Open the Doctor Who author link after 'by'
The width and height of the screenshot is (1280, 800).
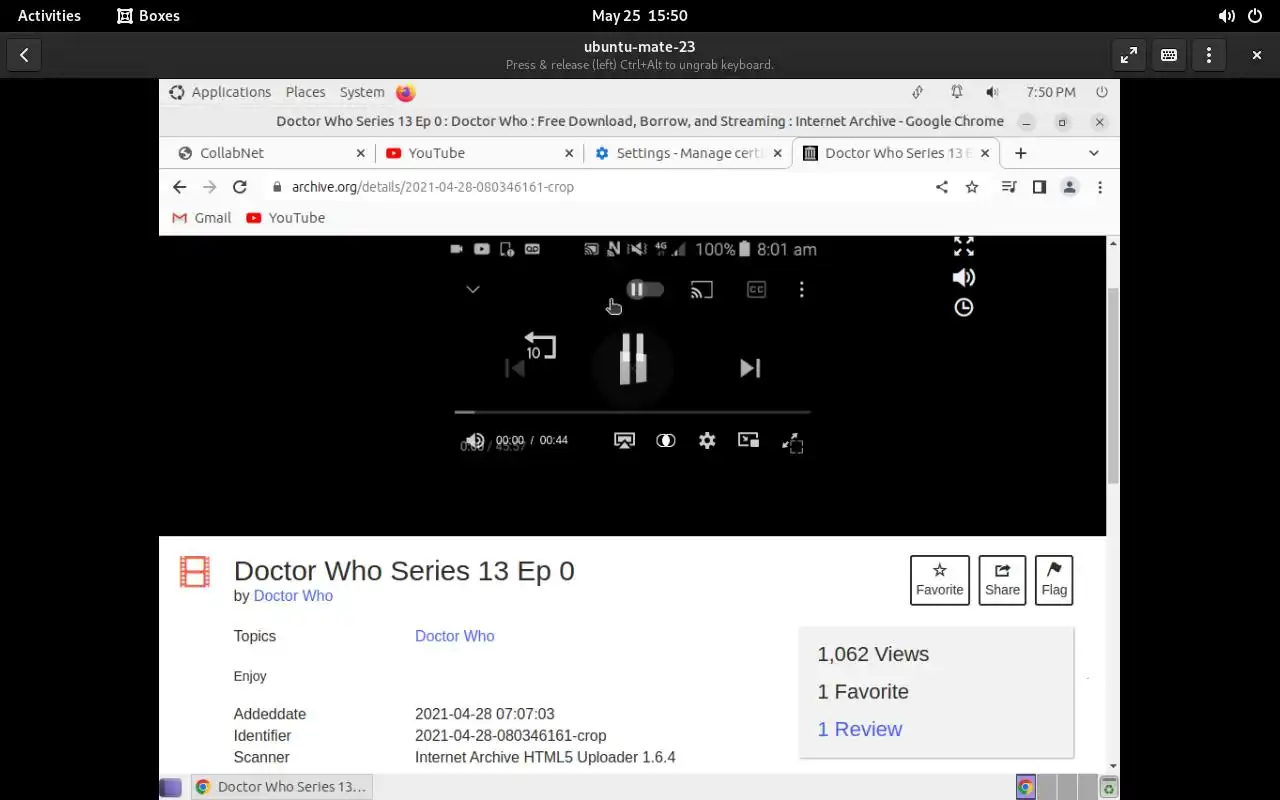click(x=293, y=595)
